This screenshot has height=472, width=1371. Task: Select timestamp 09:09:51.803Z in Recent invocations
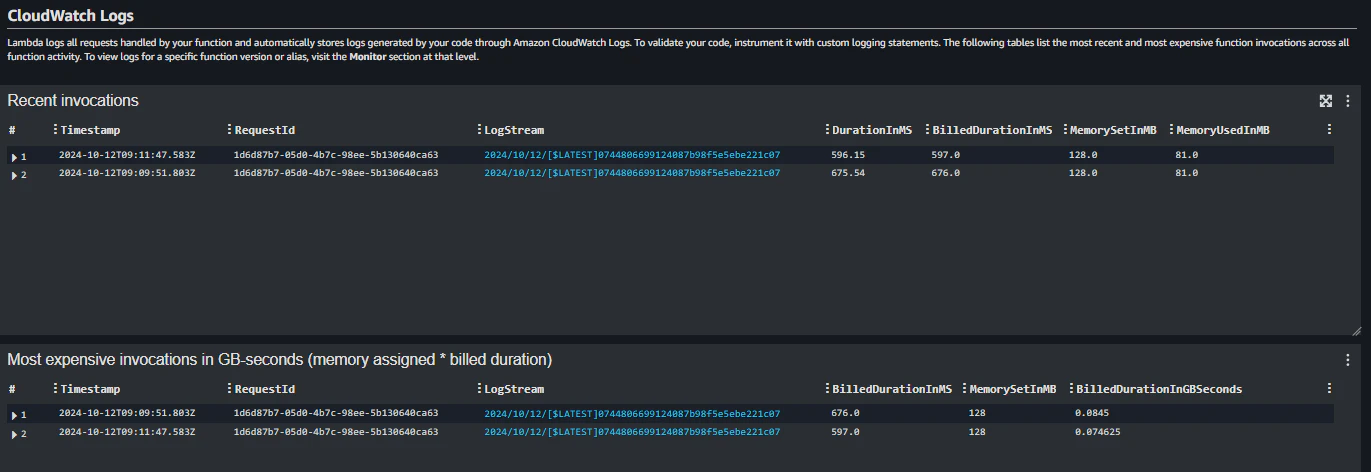coord(127,173)
